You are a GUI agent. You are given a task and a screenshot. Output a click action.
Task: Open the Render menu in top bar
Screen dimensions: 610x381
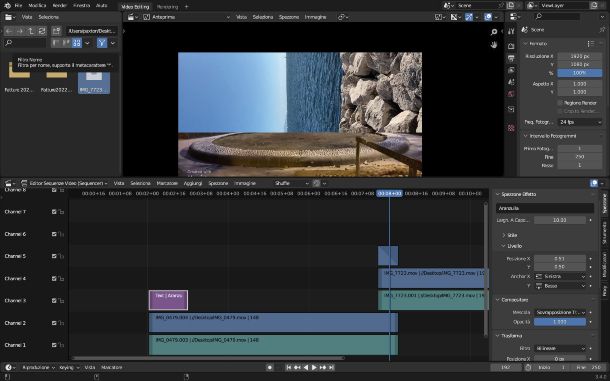60,6
